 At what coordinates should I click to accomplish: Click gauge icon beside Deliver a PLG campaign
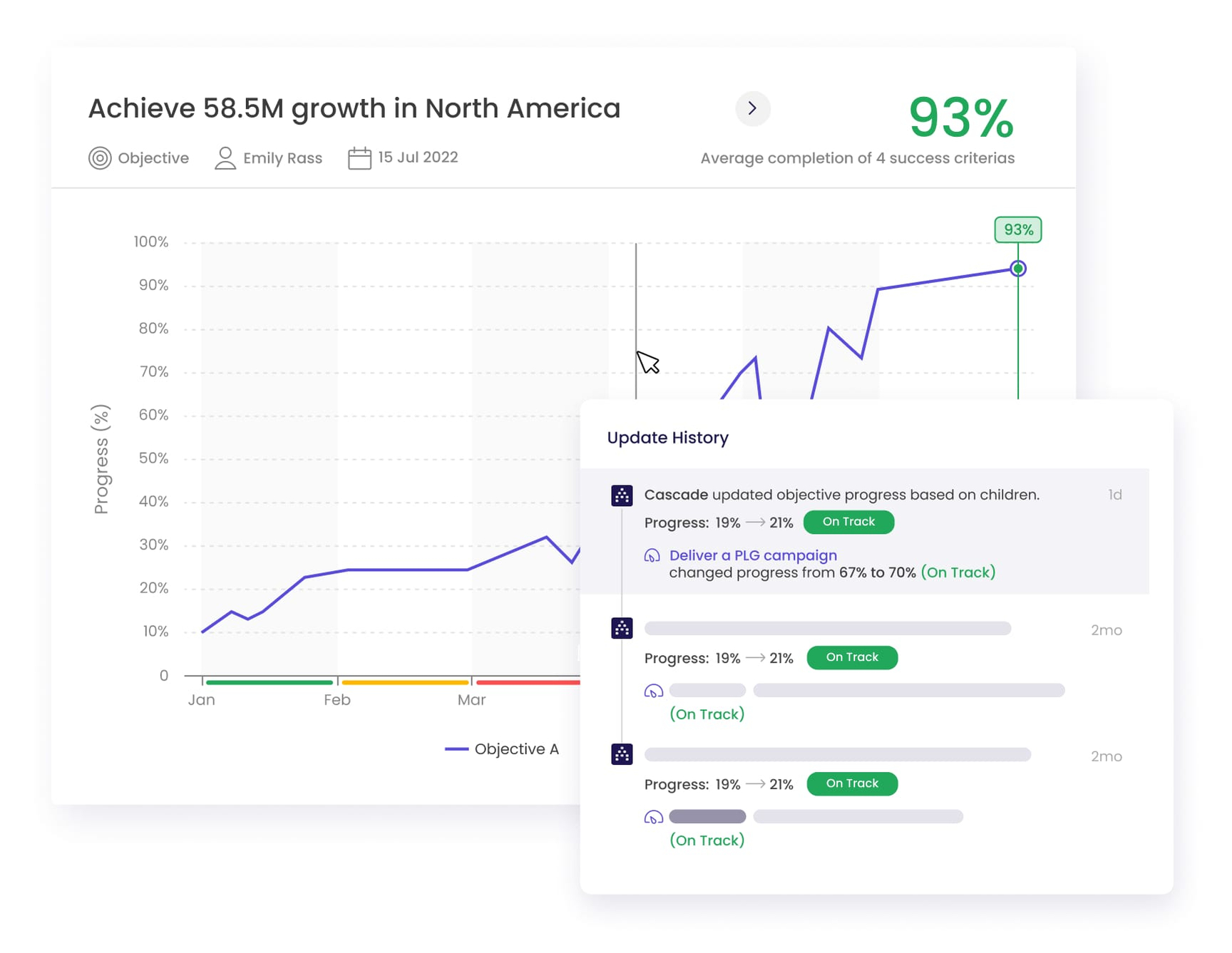(652, 555)
